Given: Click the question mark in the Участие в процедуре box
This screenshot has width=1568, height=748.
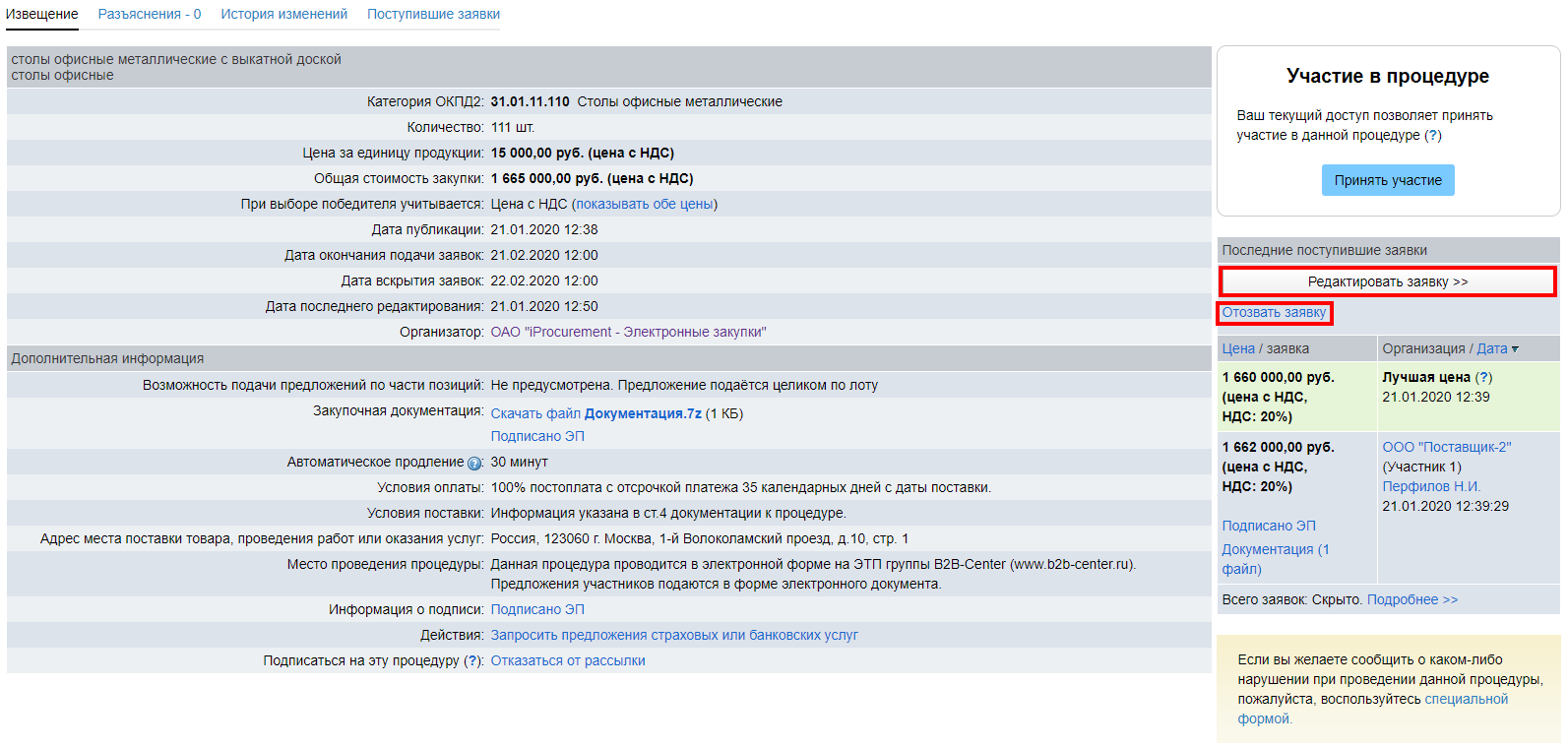Looking at the screenshot, I should click(1433, 135).
